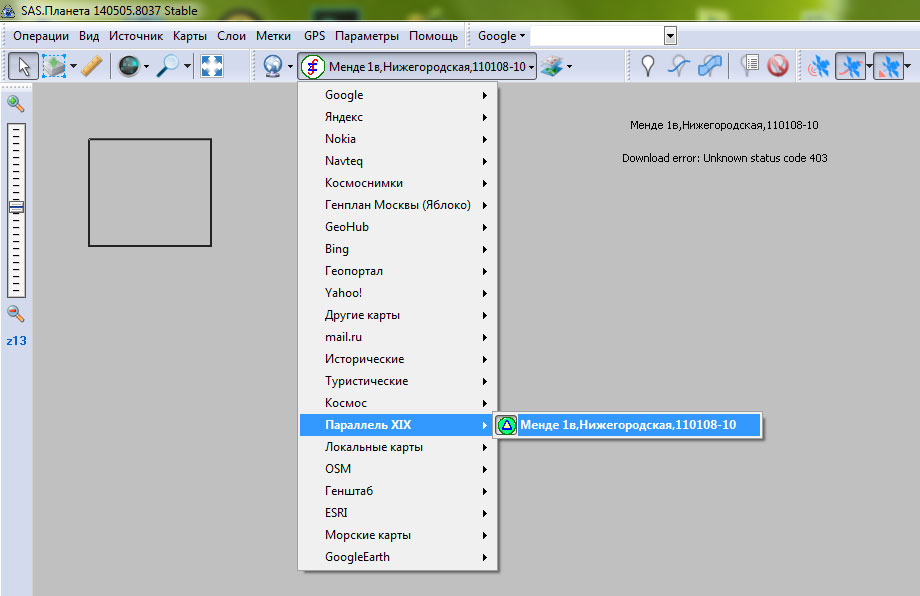Image resolution: width=920 pixels, height=596 pixels.
Task: Toggle the GPS track recording button
Action: tap(850, 66)
